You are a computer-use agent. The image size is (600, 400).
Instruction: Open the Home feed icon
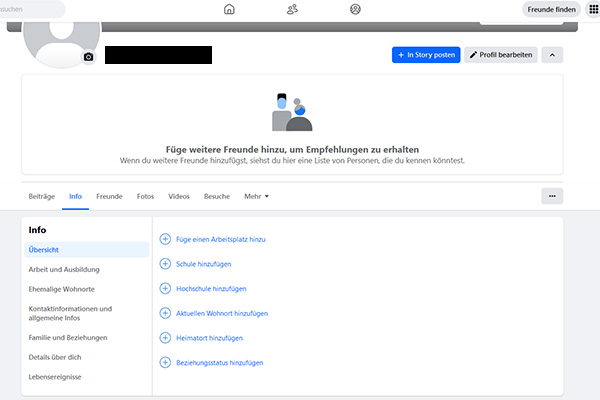(x=230, y=9)
